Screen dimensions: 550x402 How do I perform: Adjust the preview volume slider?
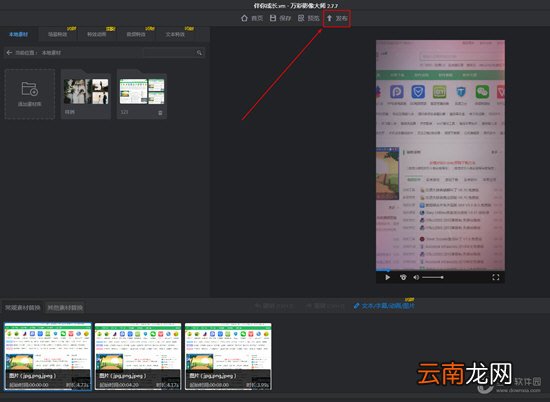click(433, 277)
